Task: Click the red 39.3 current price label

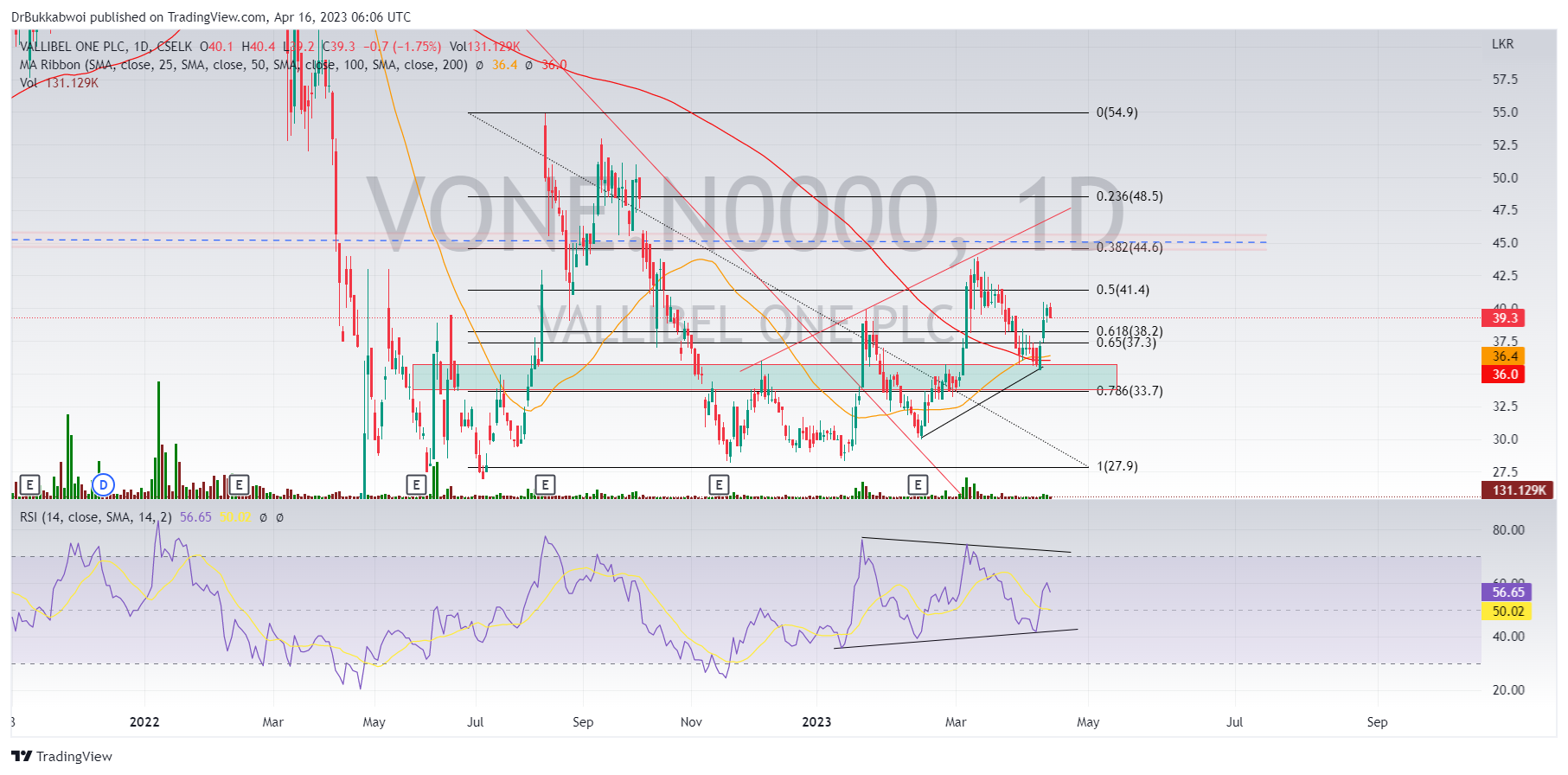Action: pos(1505,318)
